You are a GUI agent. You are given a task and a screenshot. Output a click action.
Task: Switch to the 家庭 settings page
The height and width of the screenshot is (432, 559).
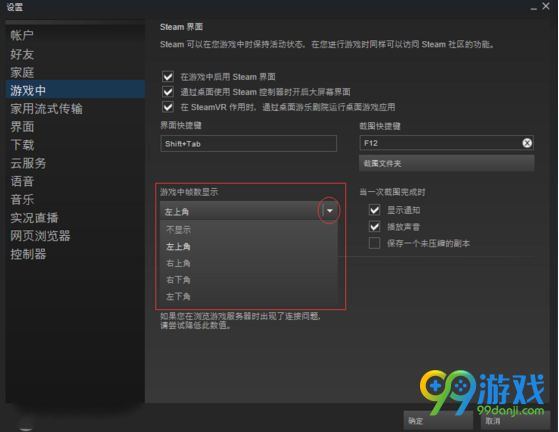click(22, 72)
